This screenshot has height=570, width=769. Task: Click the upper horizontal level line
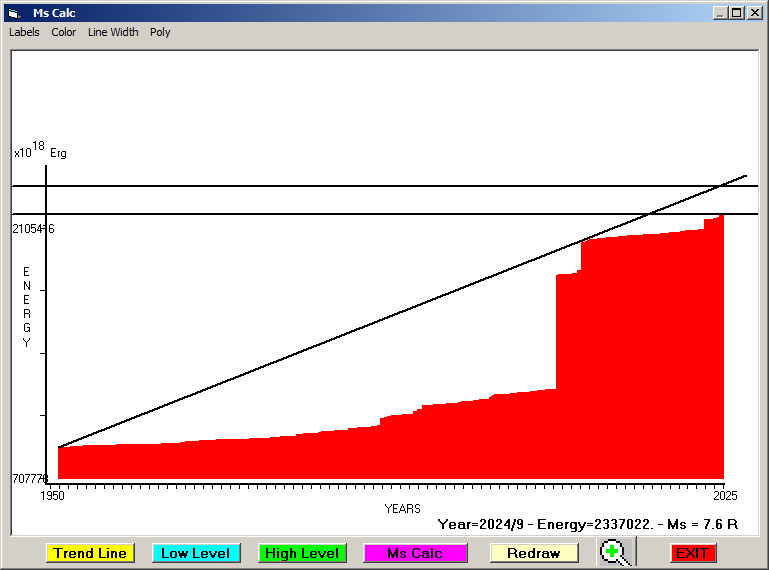point(300,186)
